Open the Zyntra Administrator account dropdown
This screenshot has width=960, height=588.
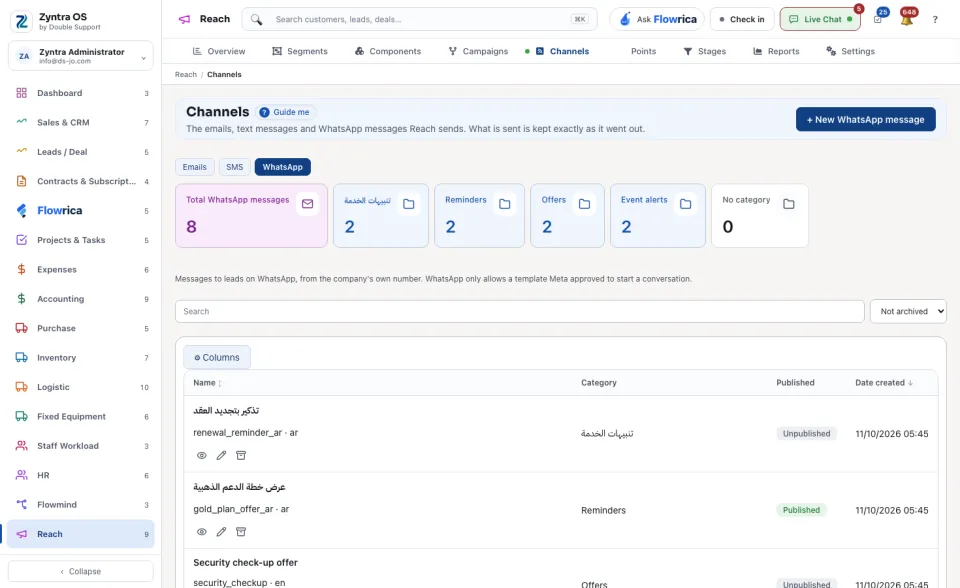[x=81, y=56]
